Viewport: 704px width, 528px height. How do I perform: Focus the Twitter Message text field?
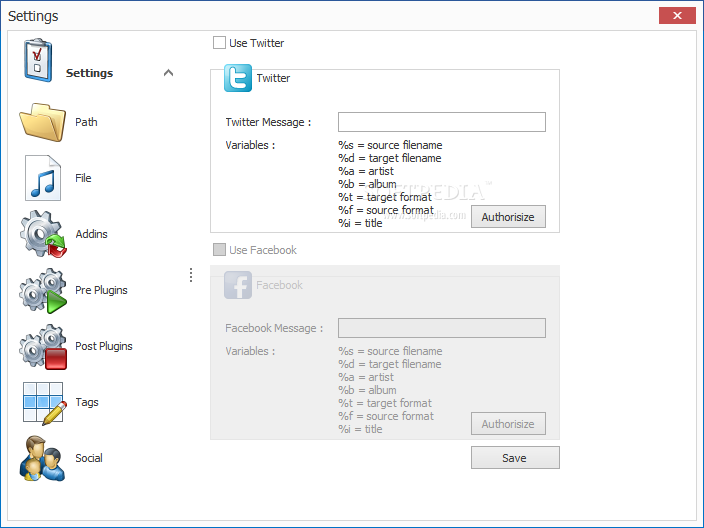[x=442, y=122]
